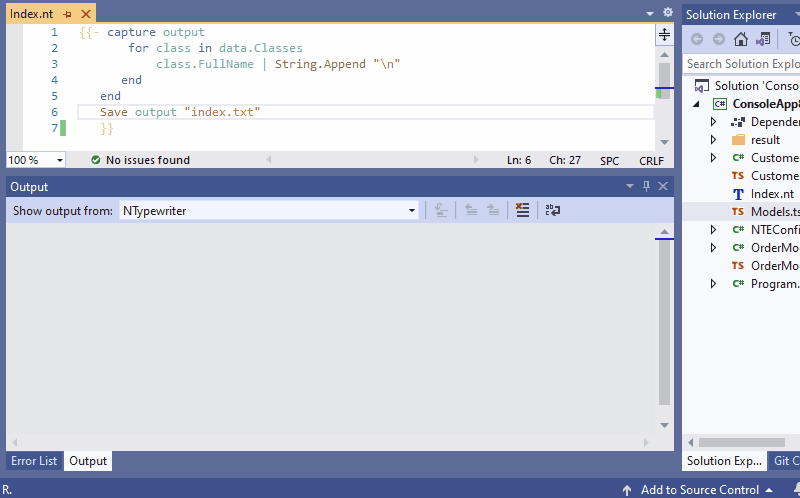The height and width of the screenshot is (498, 800).
Task: Click the No issues found indicator
Action: 140,160
